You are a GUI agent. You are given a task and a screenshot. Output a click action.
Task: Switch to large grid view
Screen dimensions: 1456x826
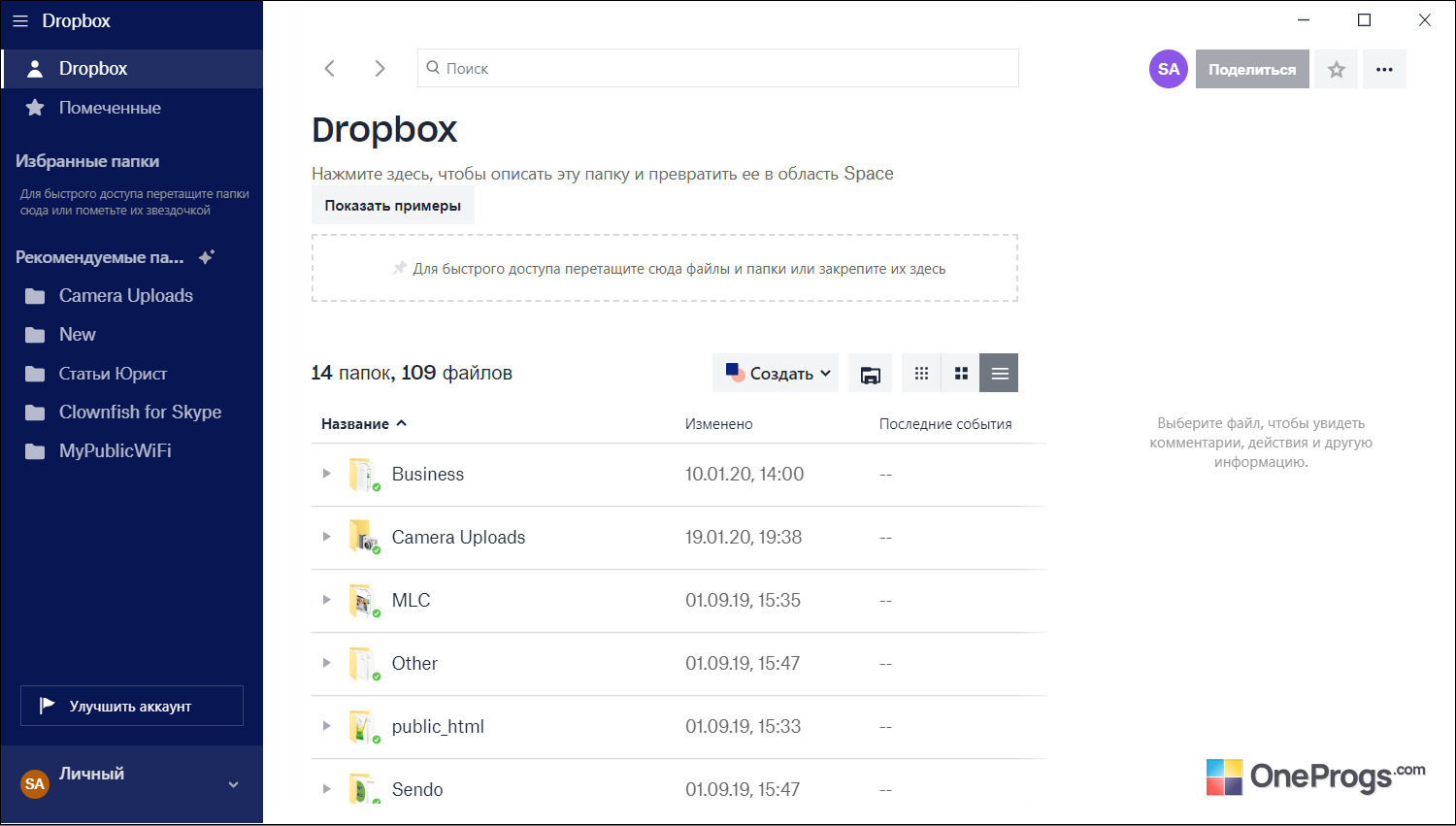click(961, 373)
